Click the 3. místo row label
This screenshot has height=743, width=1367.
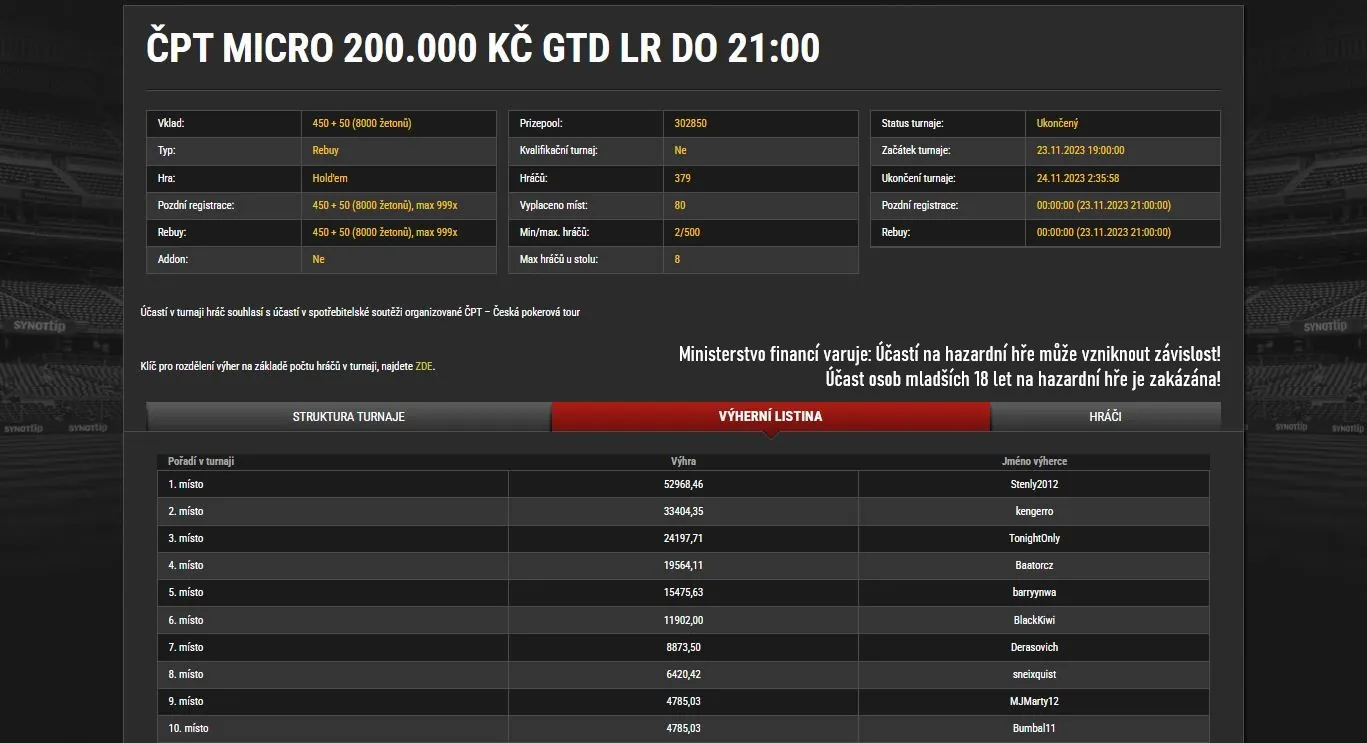coord(185,538)
